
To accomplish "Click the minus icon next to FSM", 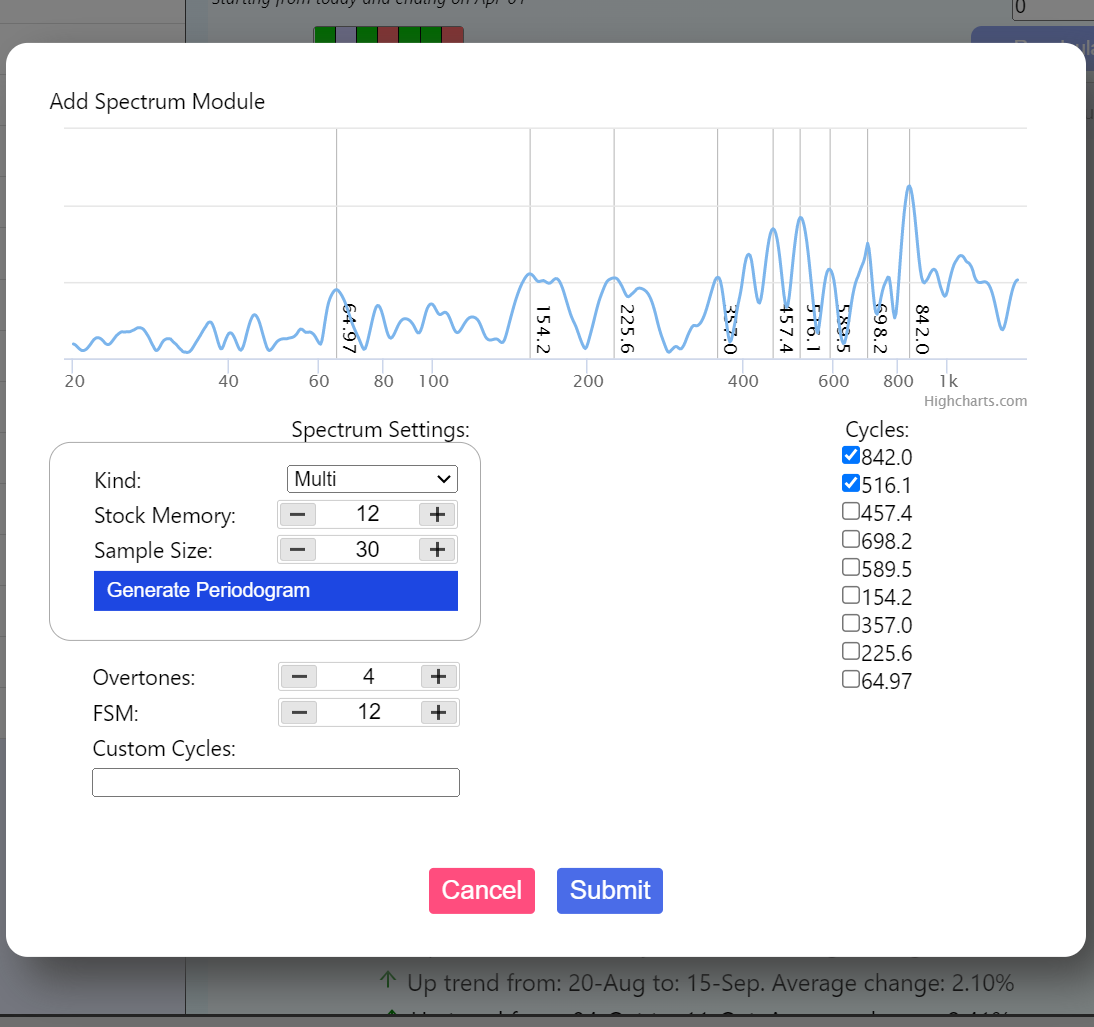I will [x=297, y=712].
